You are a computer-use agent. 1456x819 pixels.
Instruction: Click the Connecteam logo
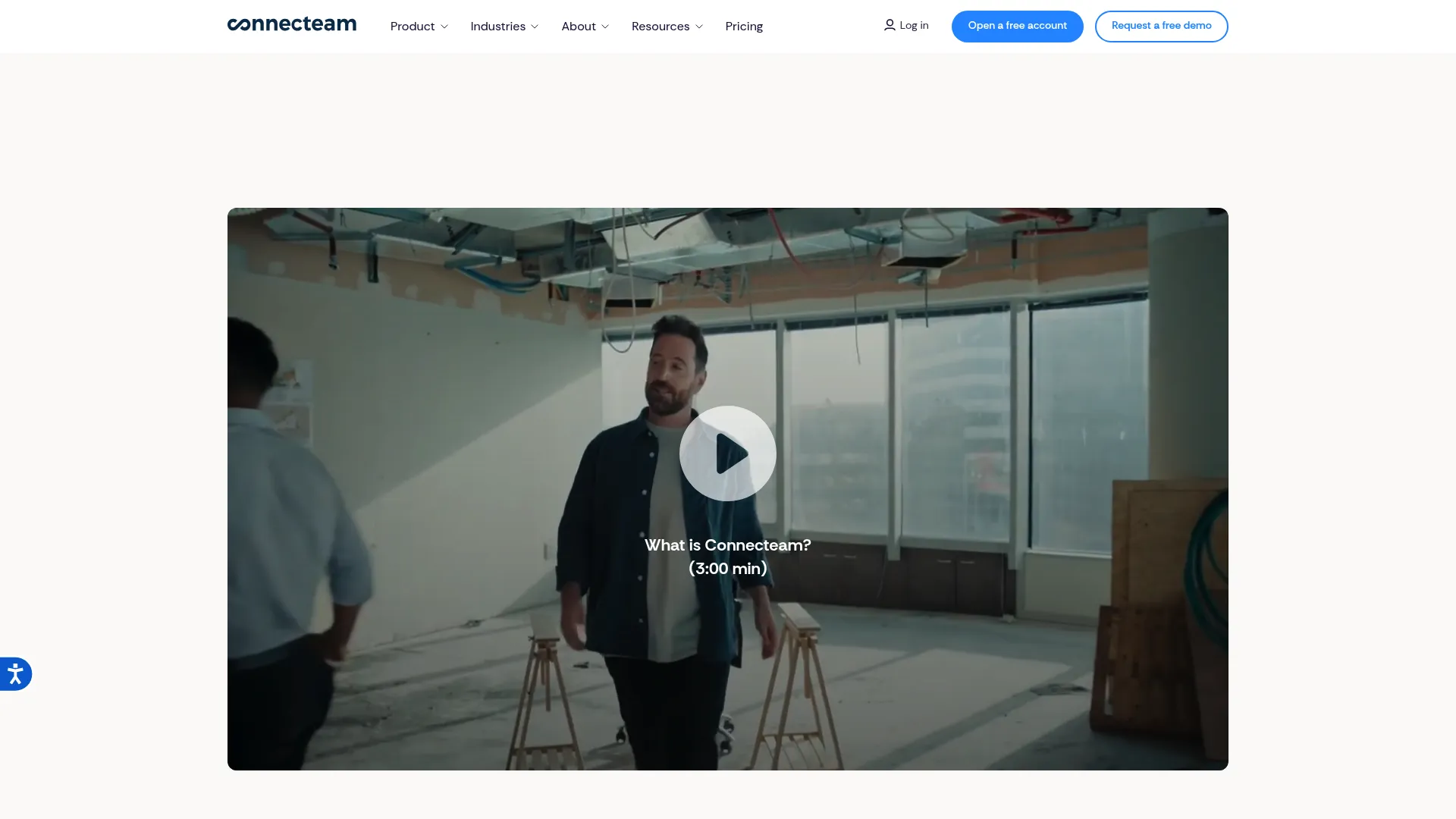coord(292,25)
